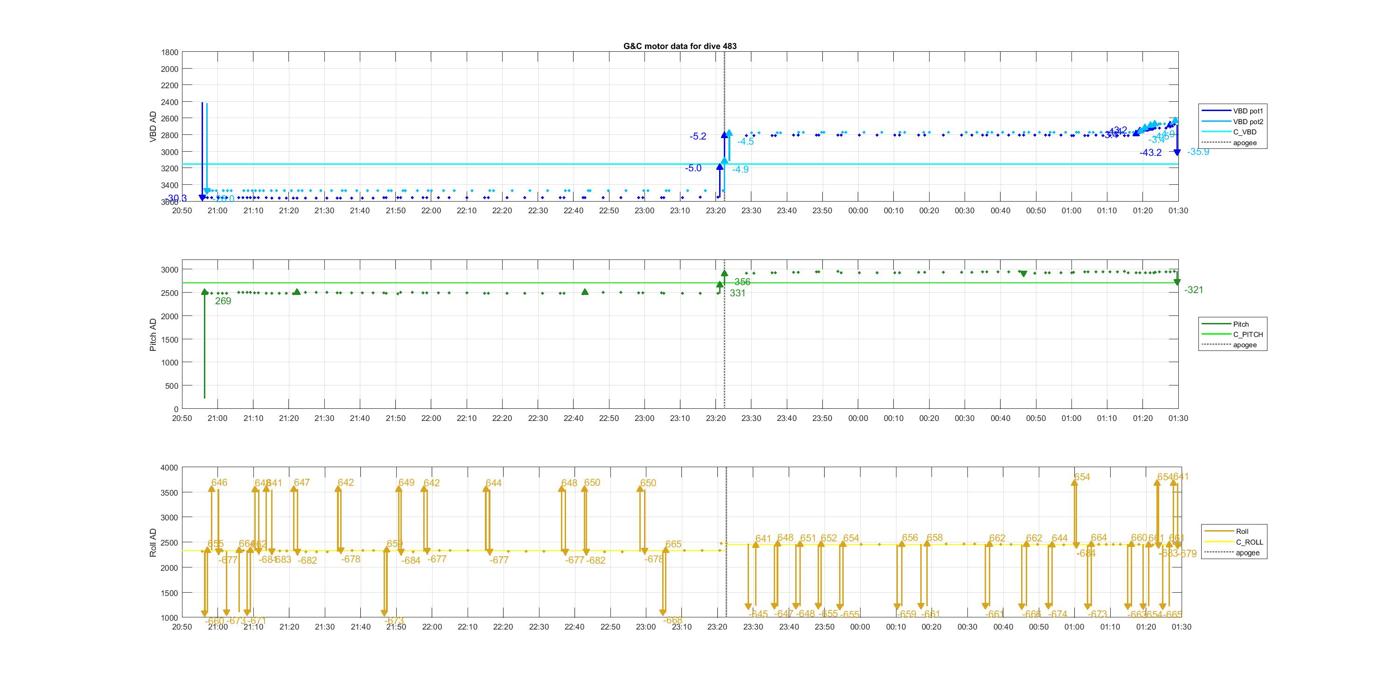The image size is (1400, 693).
Task: Click the '-659' roll data label
Action: click(x=906, y=614)
